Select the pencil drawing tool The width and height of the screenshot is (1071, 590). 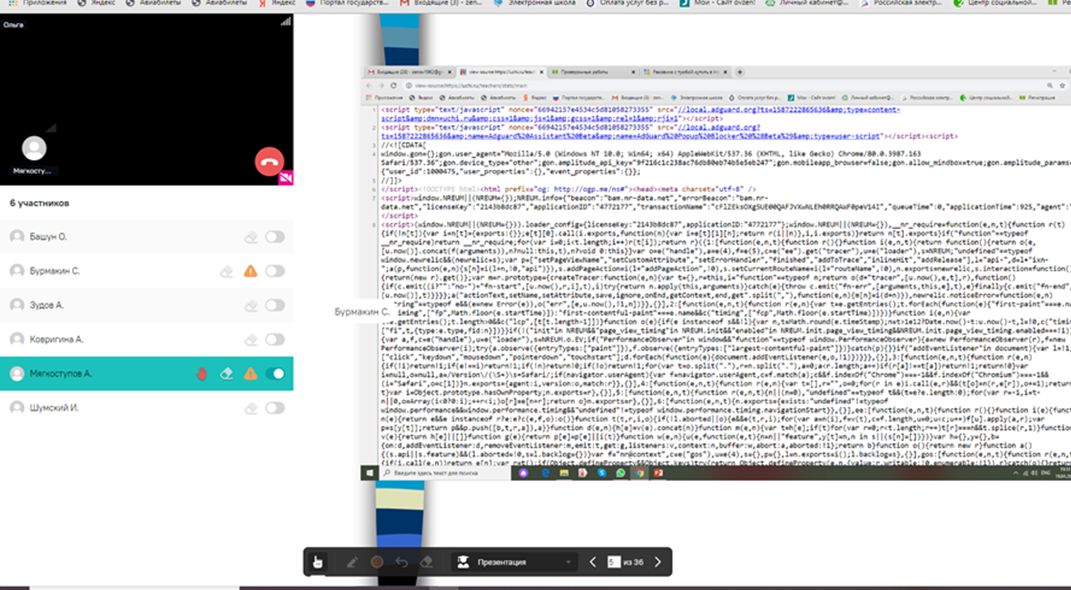[x=352, y=562]
